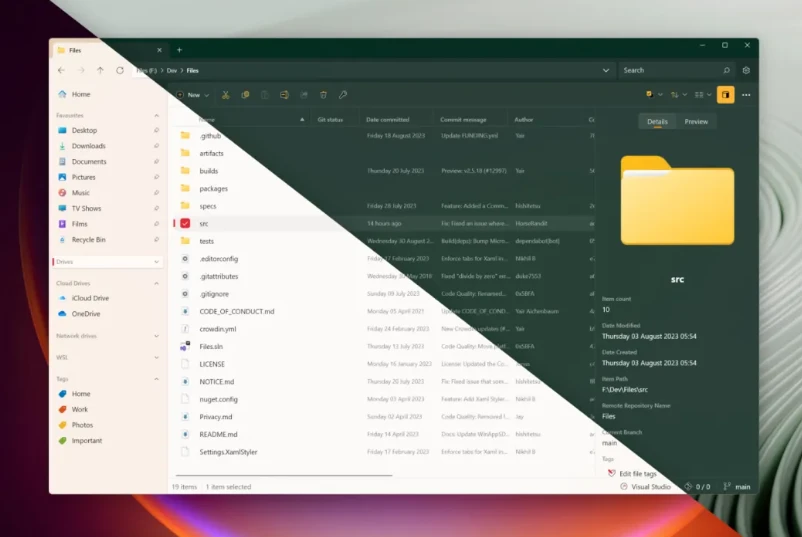The image size is (802, 537).
Task: Click the Delete trash icon in toolbar
Action: click(323, 95)
